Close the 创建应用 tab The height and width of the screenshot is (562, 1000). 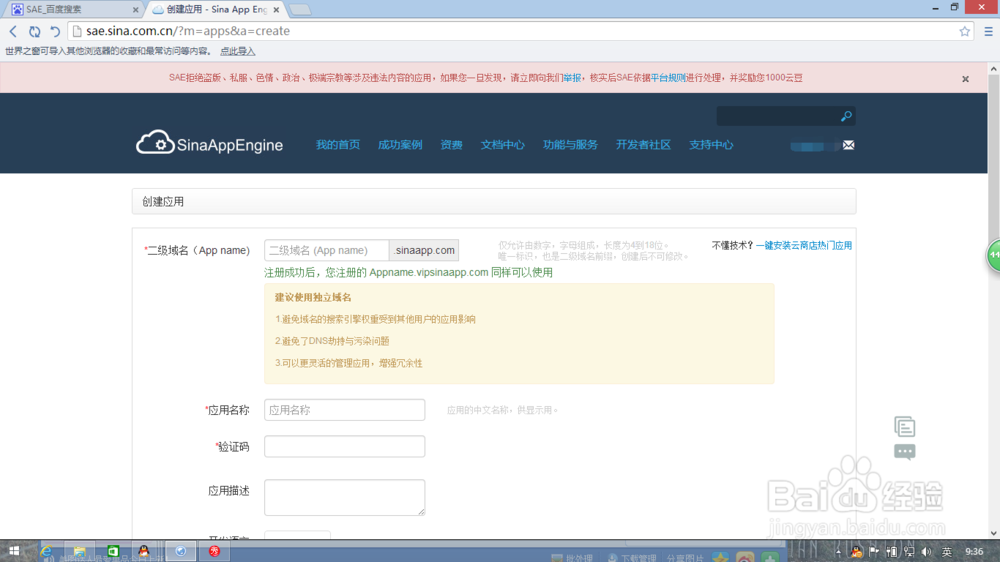click(276, 10)
